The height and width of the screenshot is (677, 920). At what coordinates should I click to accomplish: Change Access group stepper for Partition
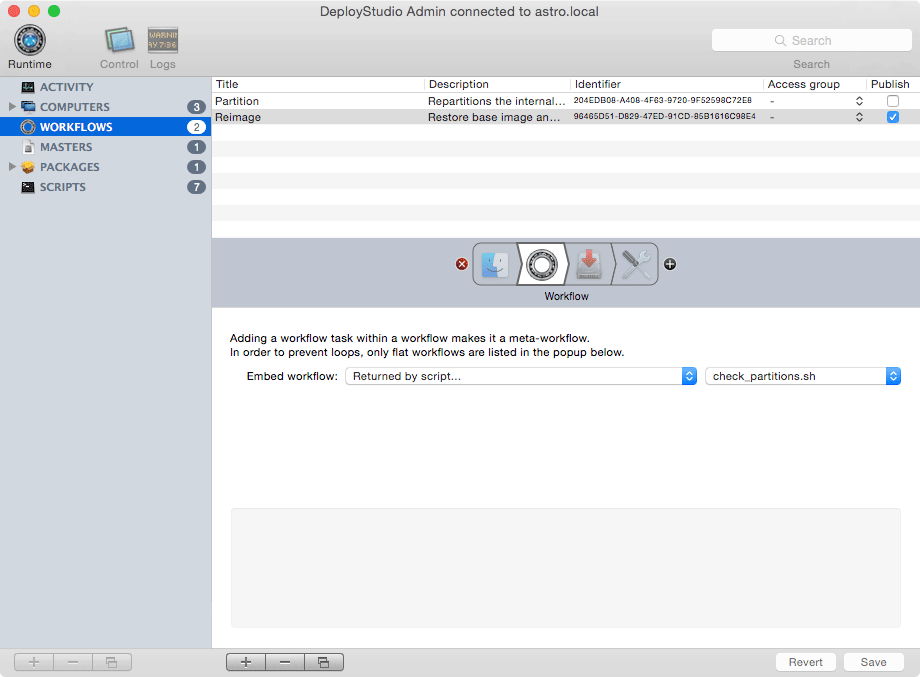click(x=858, y=101)
